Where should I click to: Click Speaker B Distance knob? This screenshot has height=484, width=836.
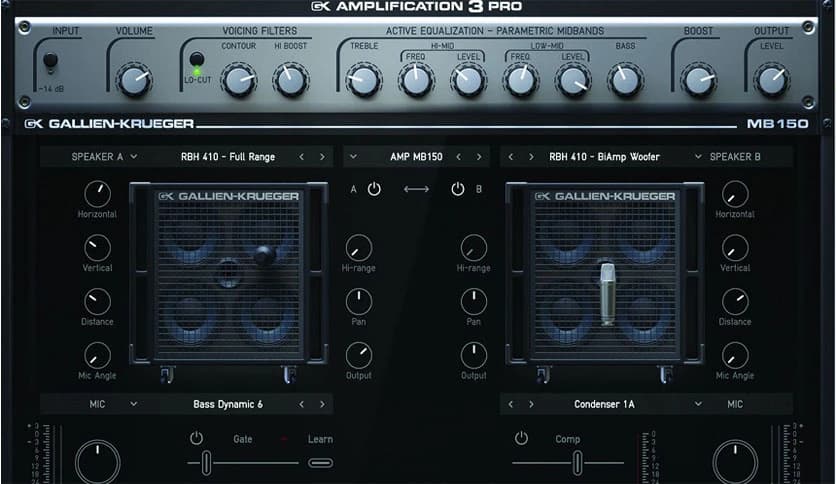pyautogui.click(x=735, y=302)
